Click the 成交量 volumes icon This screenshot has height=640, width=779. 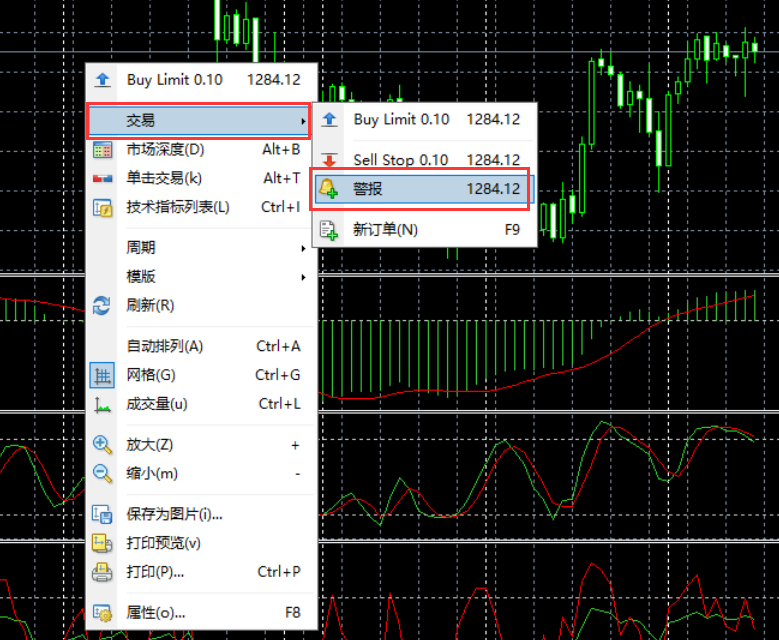click(102, 405)
